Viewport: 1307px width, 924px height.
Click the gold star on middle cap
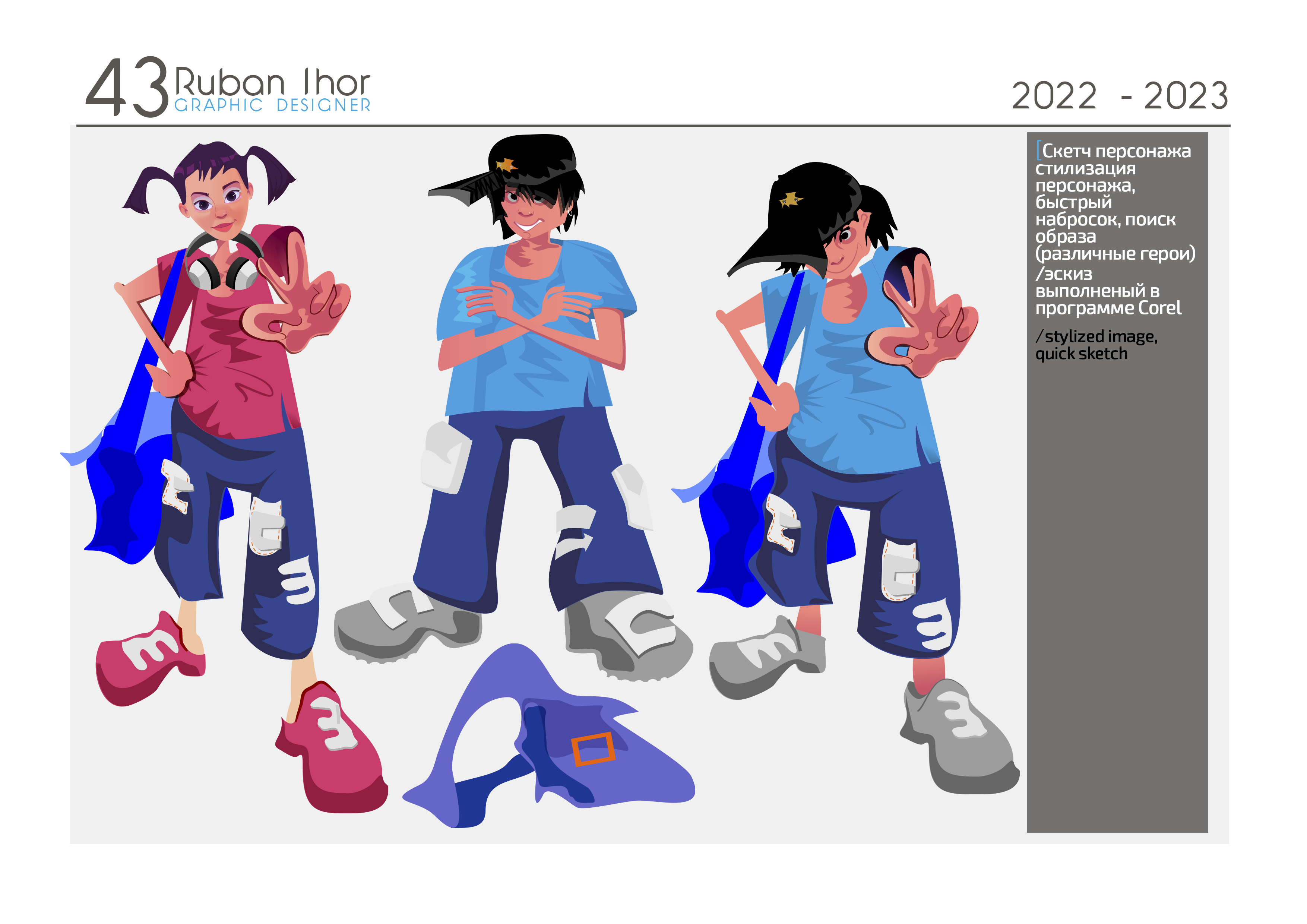[x=506, y=165]
